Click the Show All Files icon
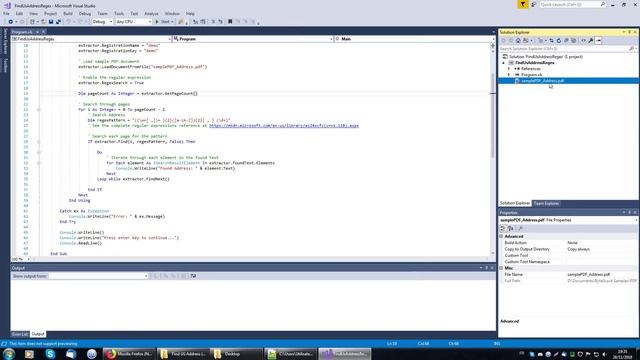 [x=573, y=40]
